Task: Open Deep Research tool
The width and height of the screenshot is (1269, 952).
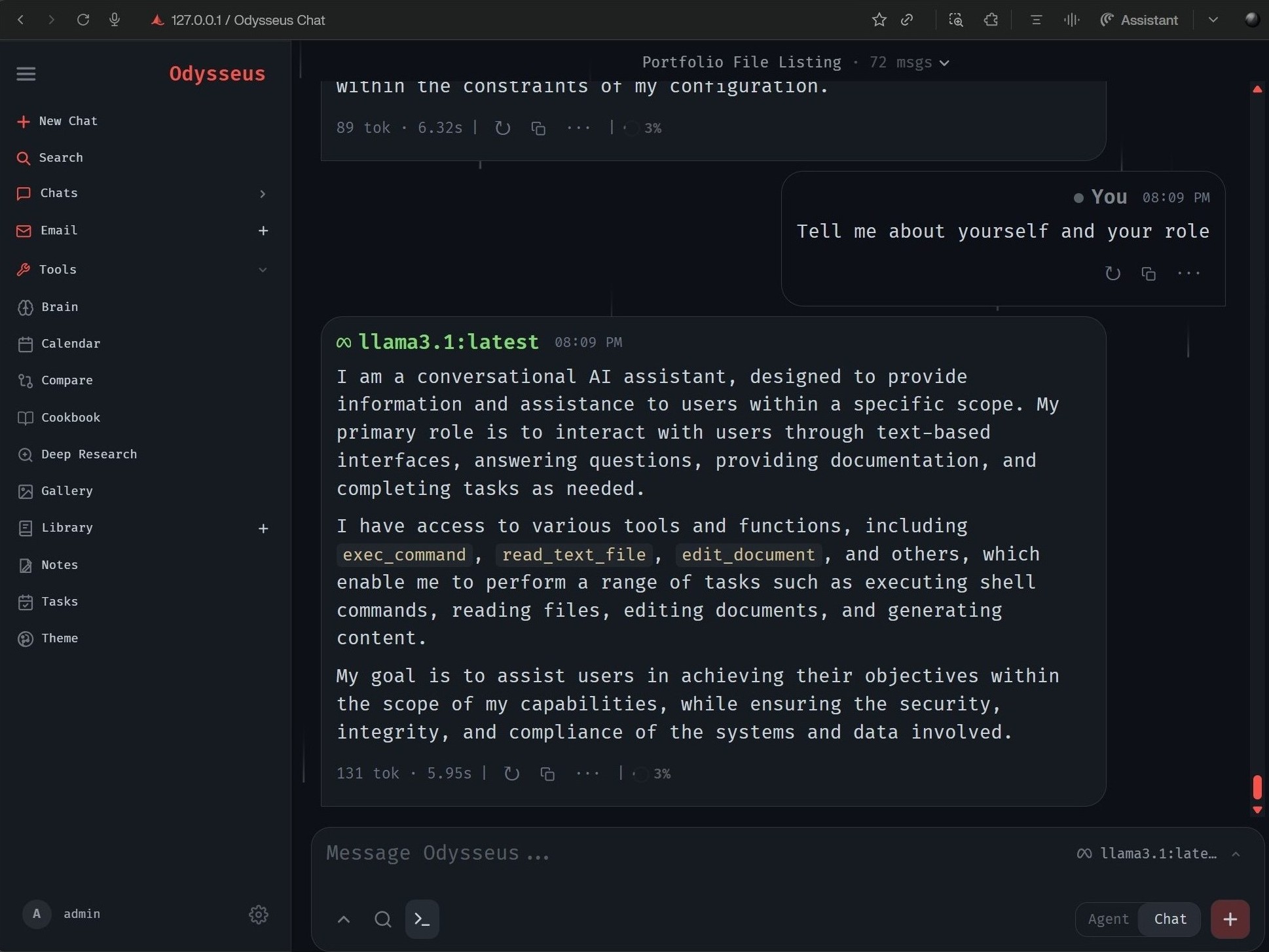Action: point(77,454)
